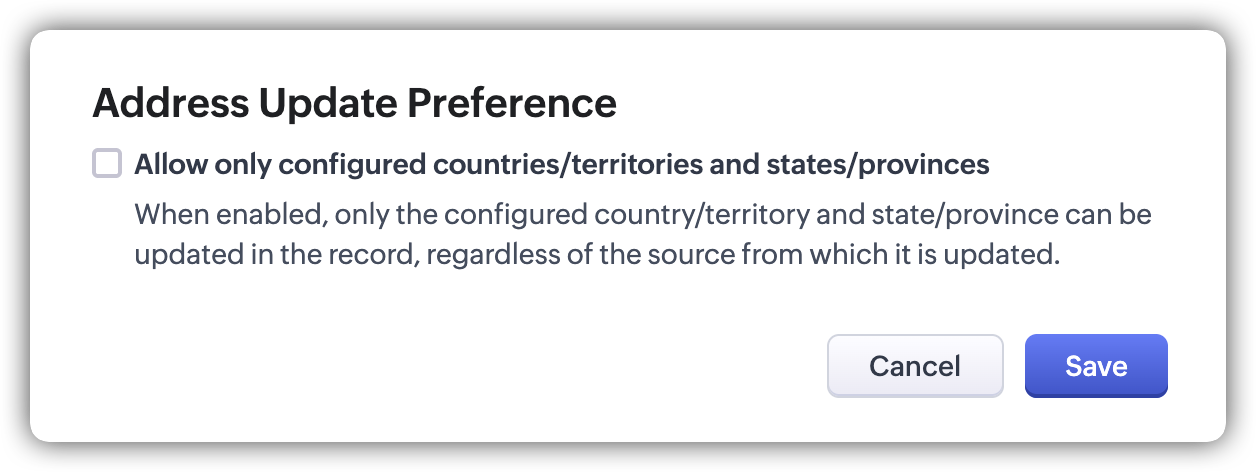Image resolution: width=1256 pixels, height=472 pixels.
Task: Check the empty square checkbox under the title
Action: click(x=107, y=163)
